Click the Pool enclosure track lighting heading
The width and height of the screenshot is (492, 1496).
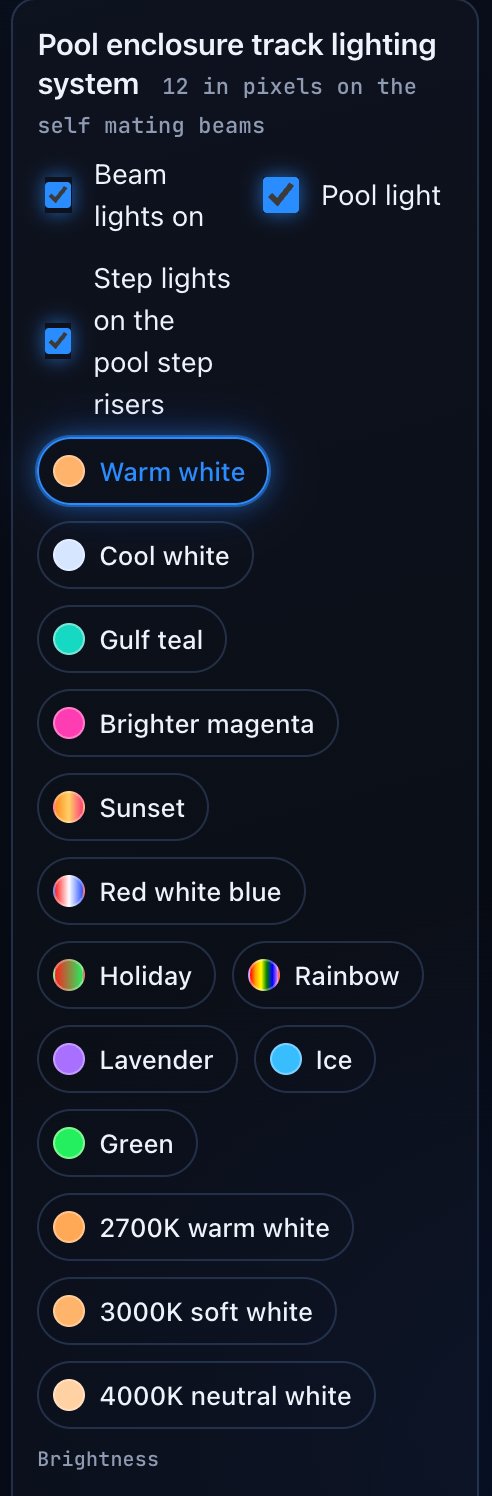pos(237,64)
